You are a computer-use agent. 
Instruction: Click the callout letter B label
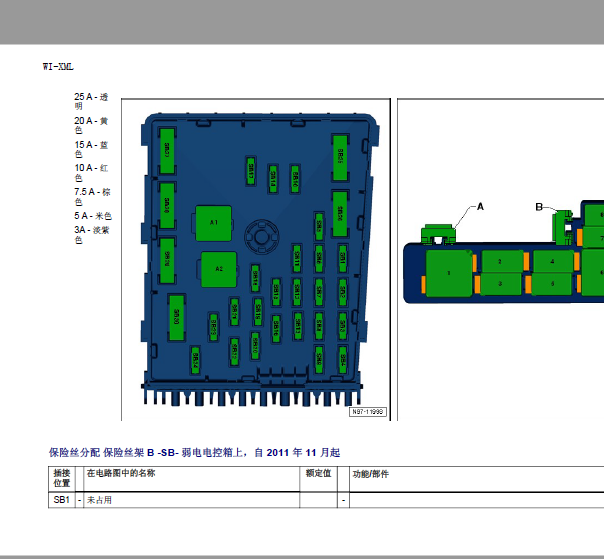539,207
